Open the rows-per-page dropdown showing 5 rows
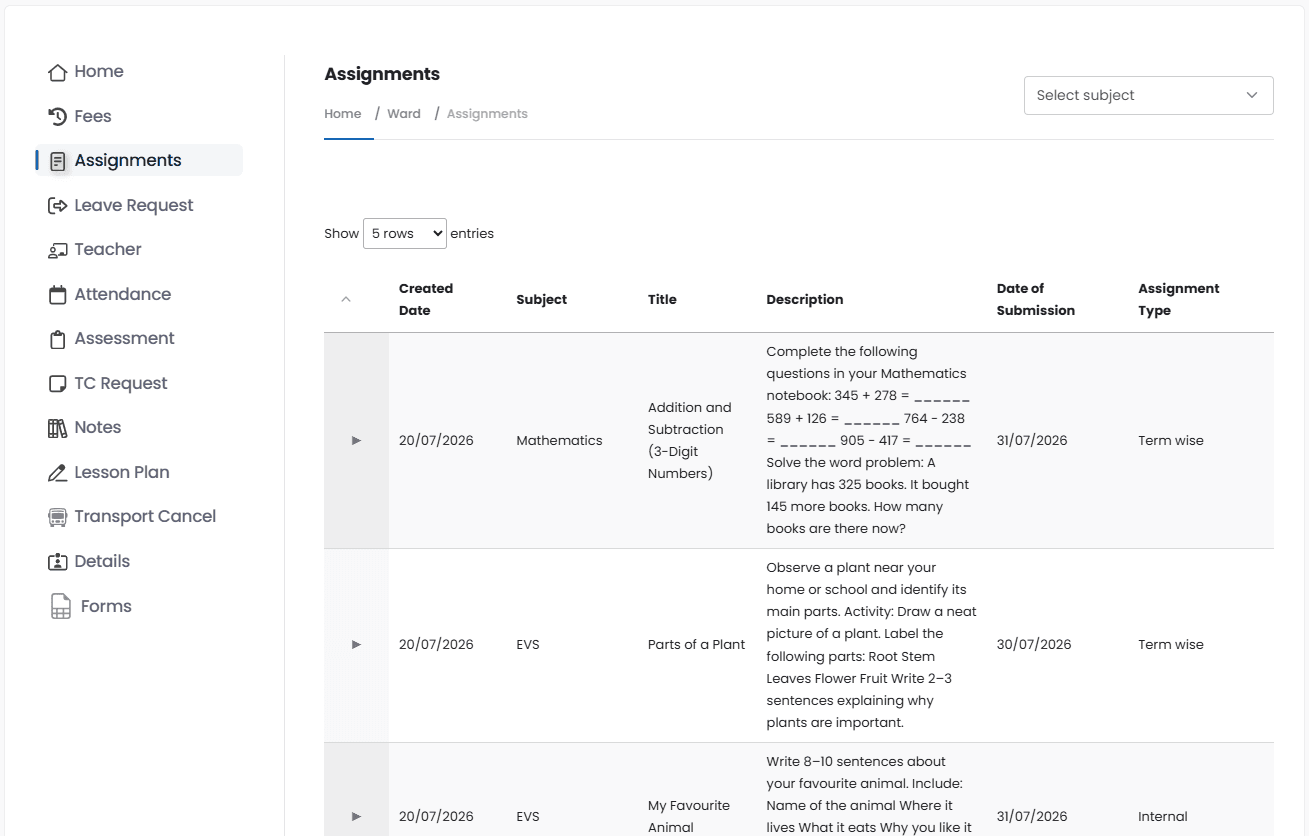The width and height of the screenshot is (1309, 836). point(405,233)
